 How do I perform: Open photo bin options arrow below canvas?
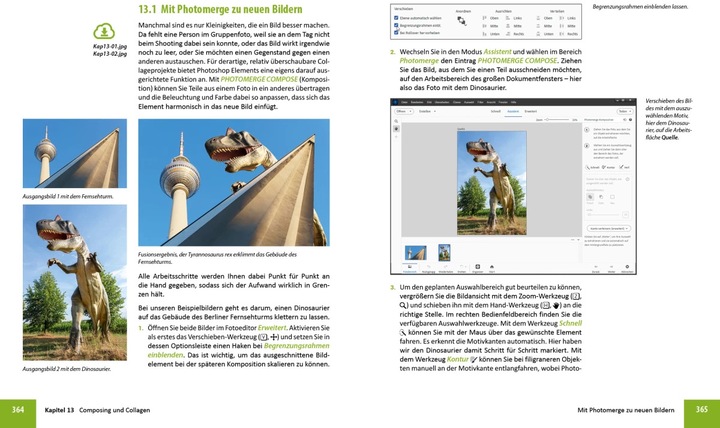(x=578, y=240)
